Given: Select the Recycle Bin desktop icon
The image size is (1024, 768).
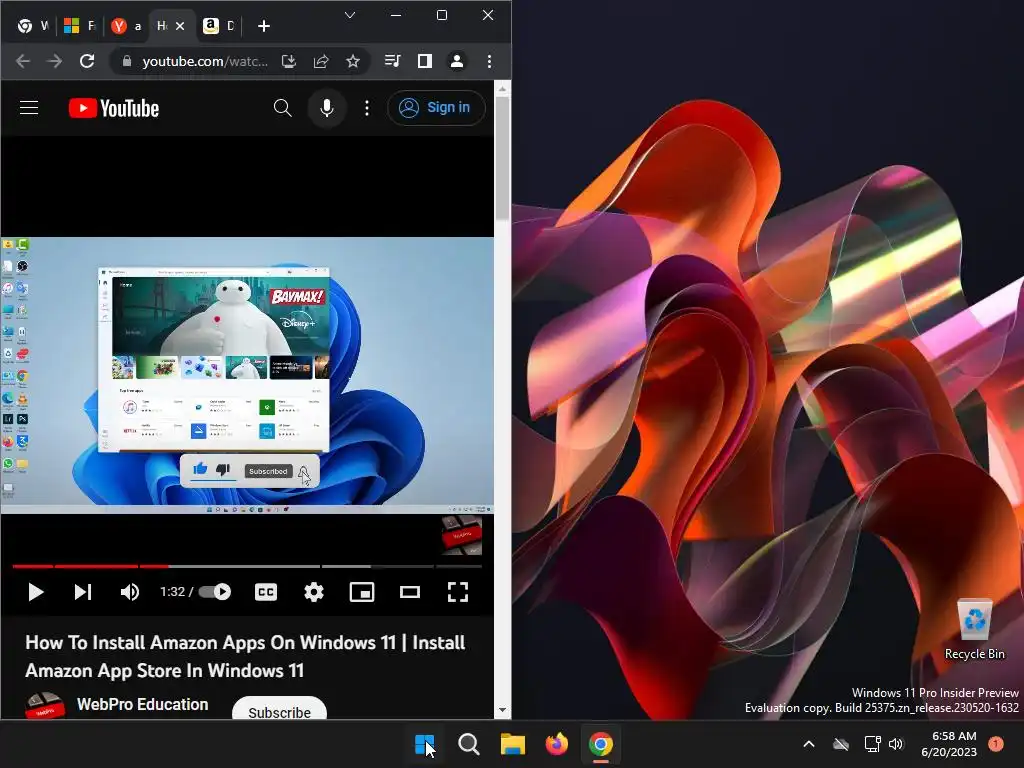Looking at the screenshot, I should [975, 630].
